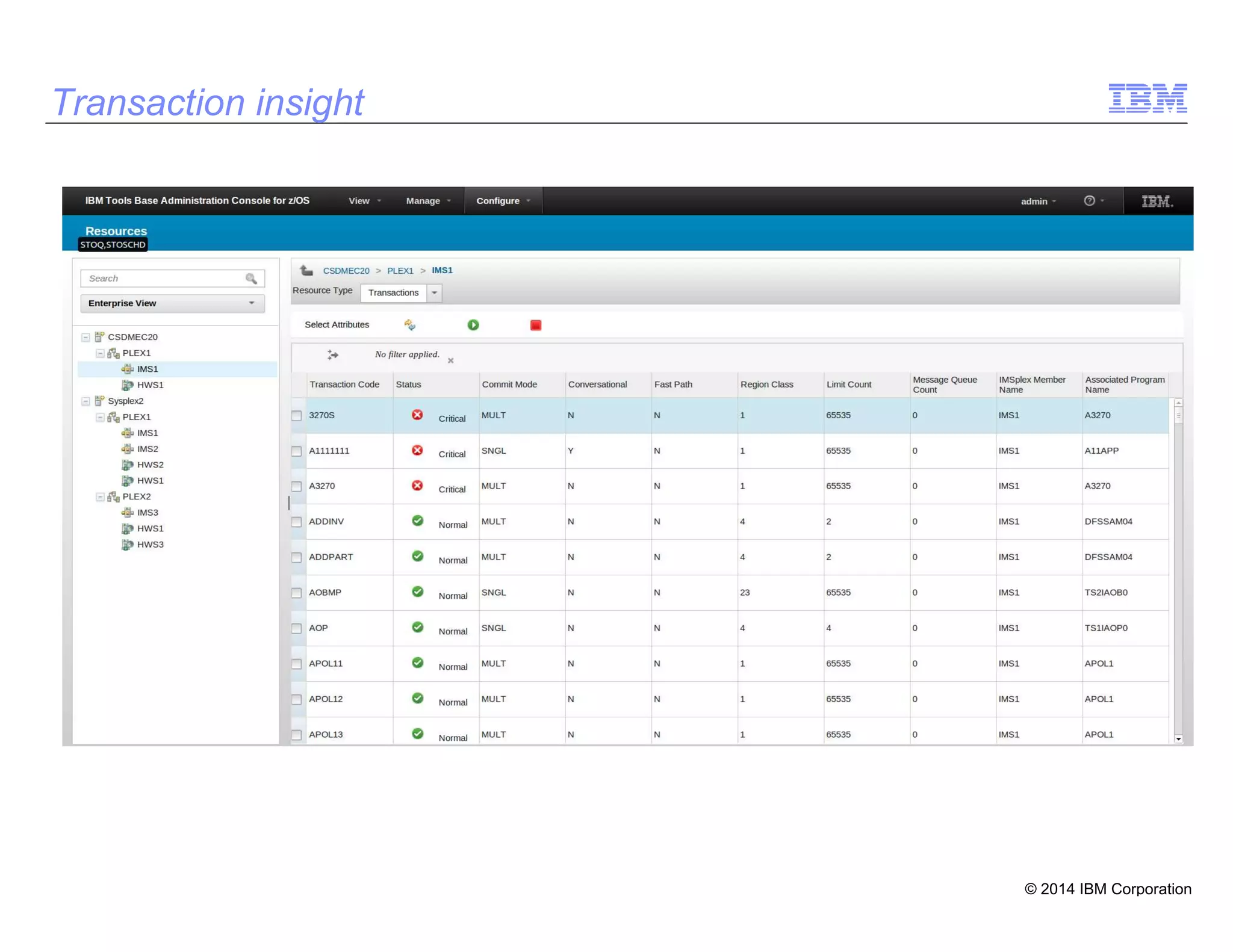Click the normal status icon for ADDPART
The height and width of the screenshot is (952, 1233).
coord(417,556)
